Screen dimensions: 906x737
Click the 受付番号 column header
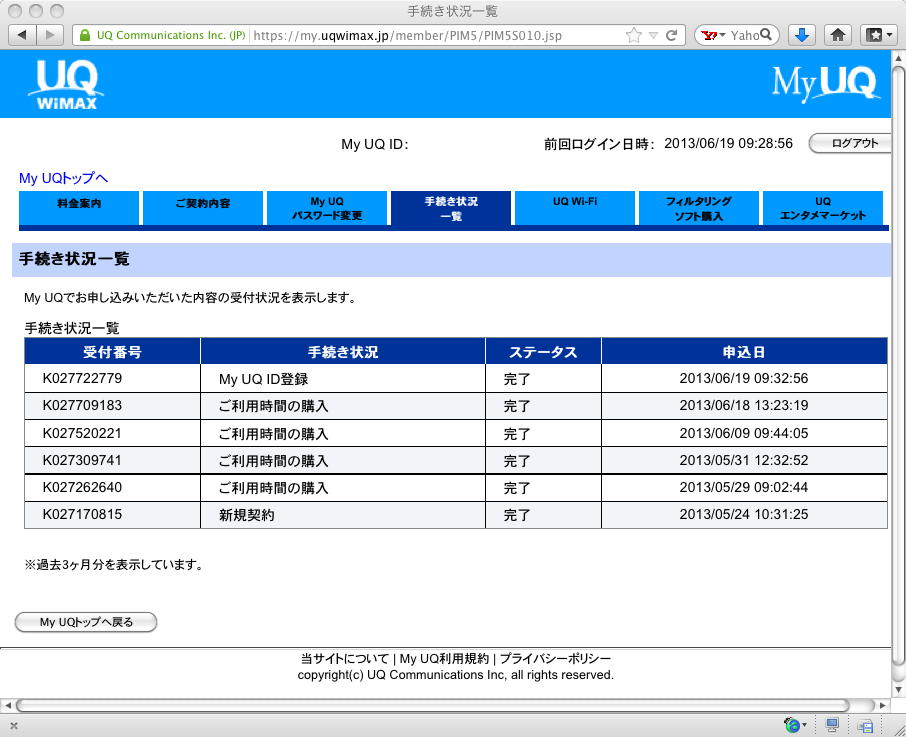point(112,352)
